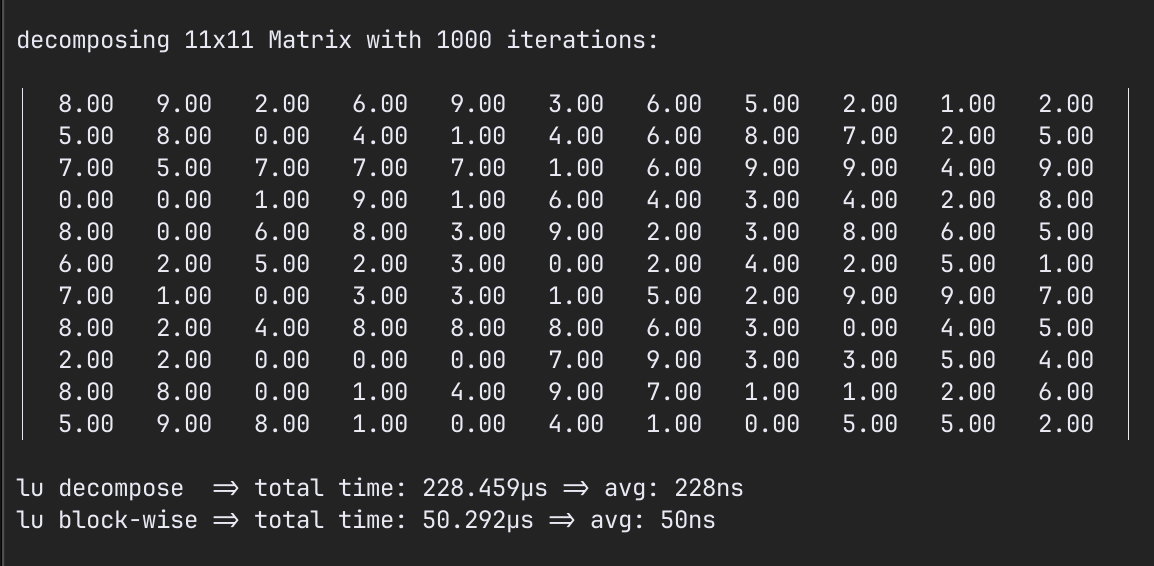The width and height of the screenshot is (1154, 566).
Task: Click 0.00 in row starting 7.00 1.00
Action: [x=282, y=296]
